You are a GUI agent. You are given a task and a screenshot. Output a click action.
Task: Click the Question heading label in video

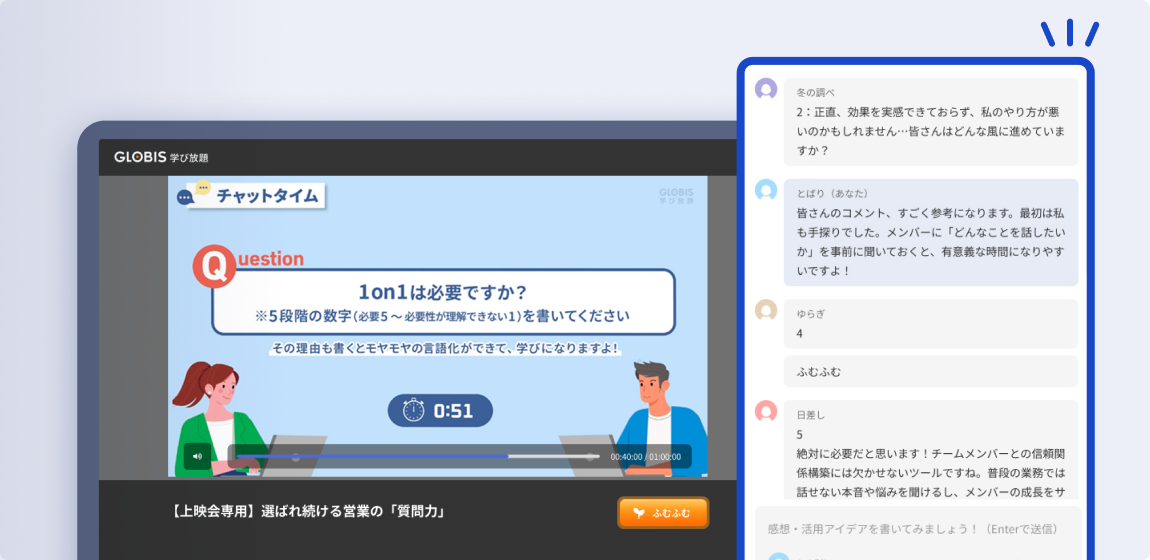point(270,259)
